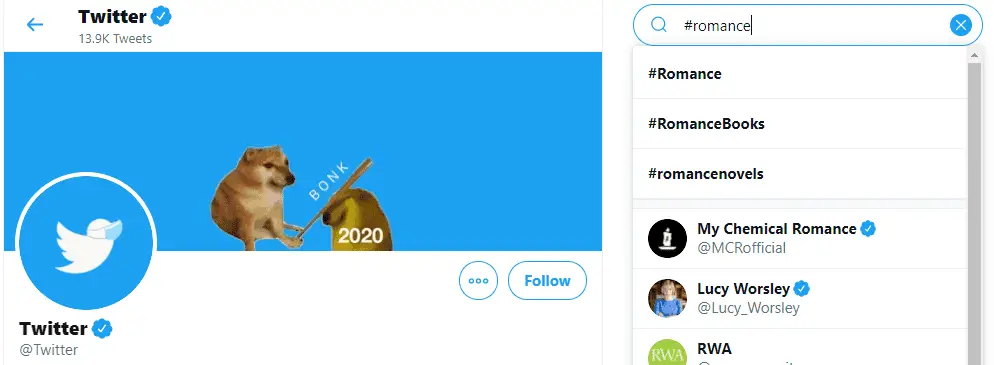The image size is (994, 365).
Task: Click the green RWA avatar
Action: tap(667, 352)
